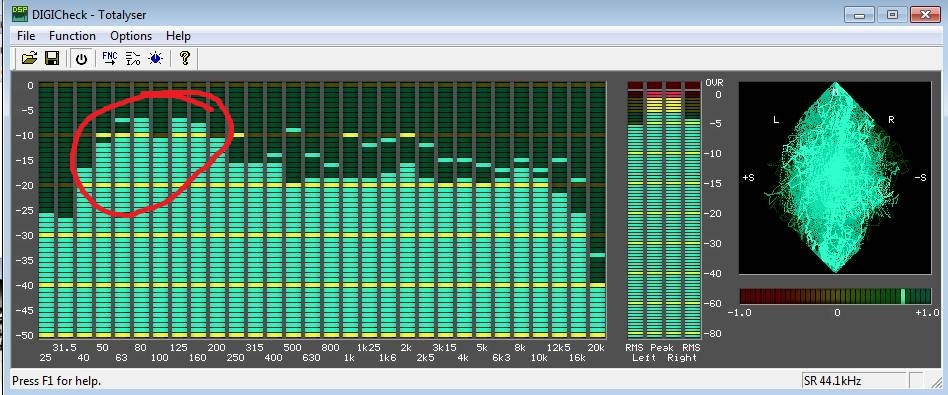Click the OVR overload indicator label
The width and height of the screenshot is (948, 395).
[x=714, y=83]
